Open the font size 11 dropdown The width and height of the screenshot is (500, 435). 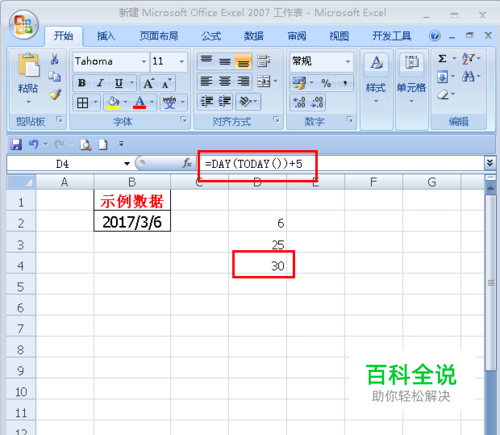(x=182, y=62)
